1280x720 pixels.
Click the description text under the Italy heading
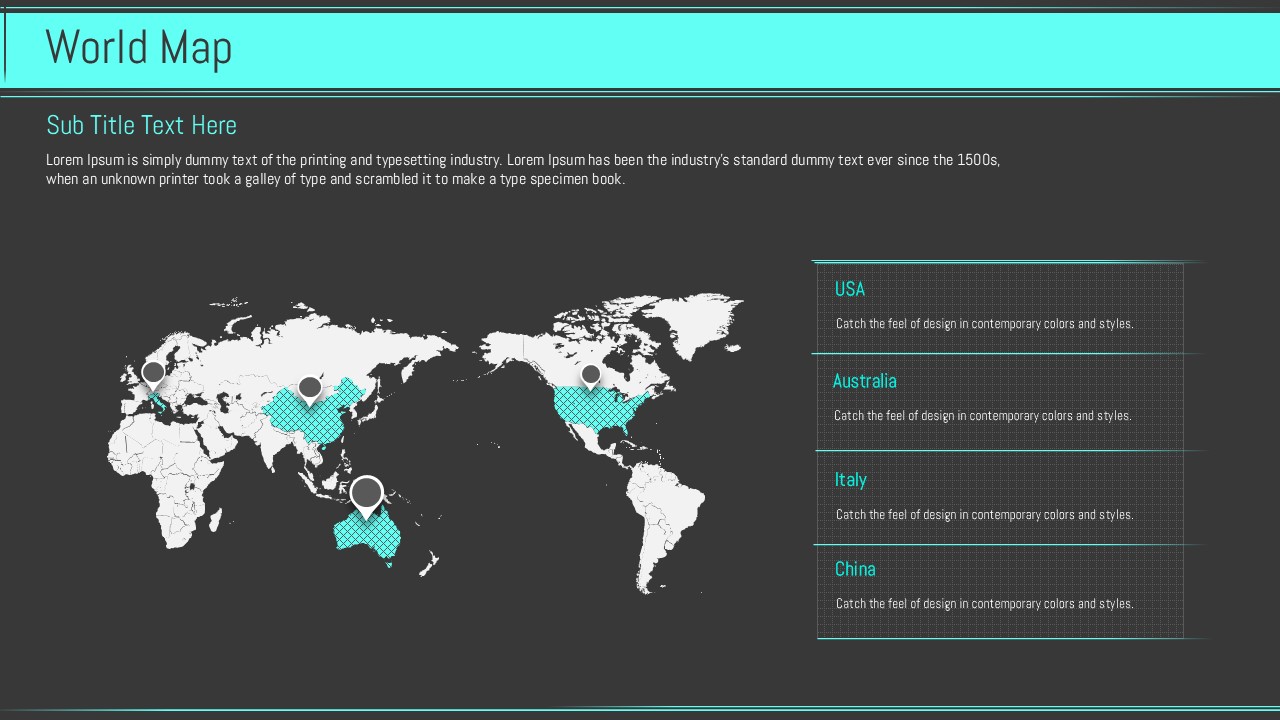984,515
